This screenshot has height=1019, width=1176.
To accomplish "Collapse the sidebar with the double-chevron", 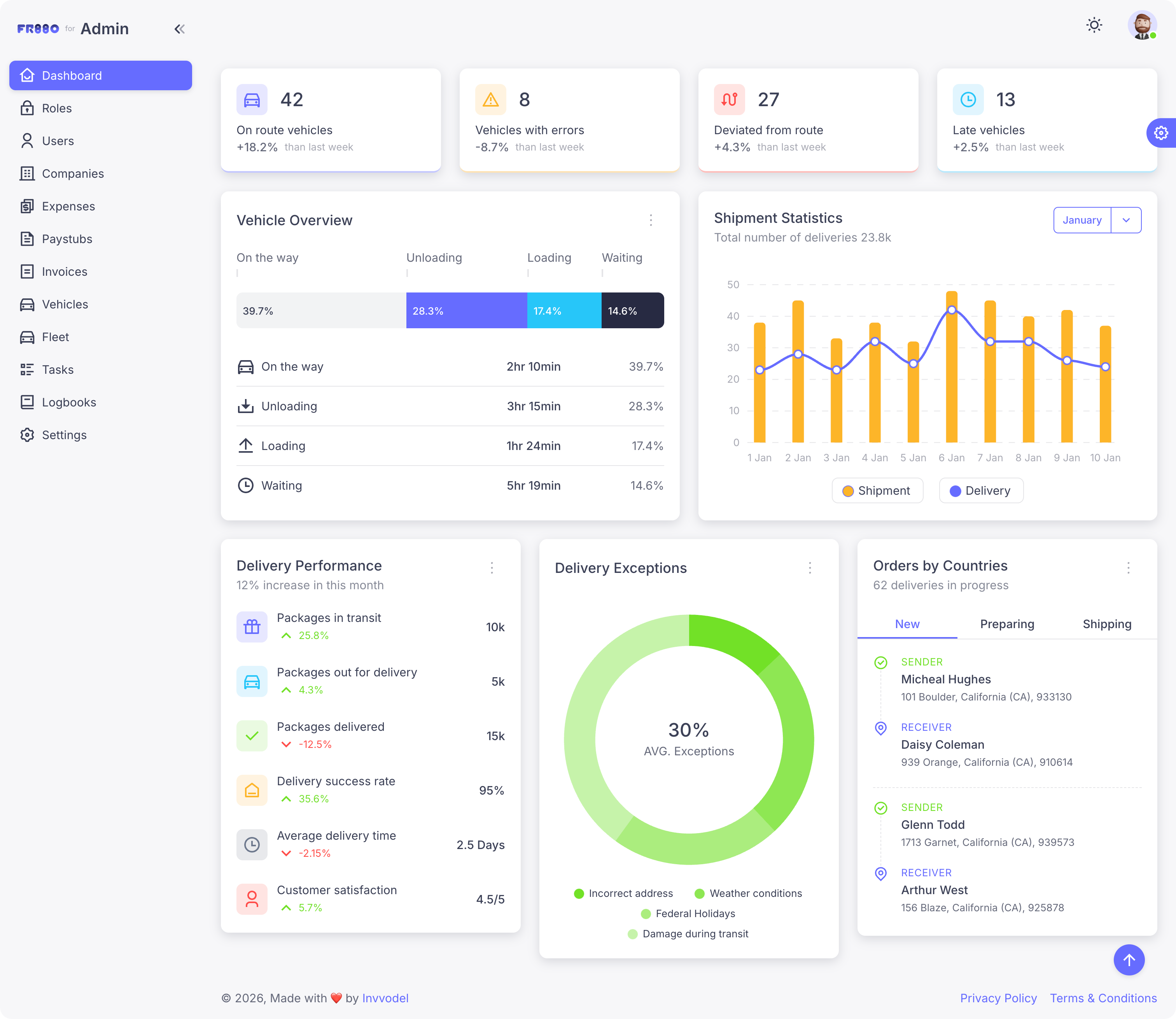I will (x=180, y=28).
